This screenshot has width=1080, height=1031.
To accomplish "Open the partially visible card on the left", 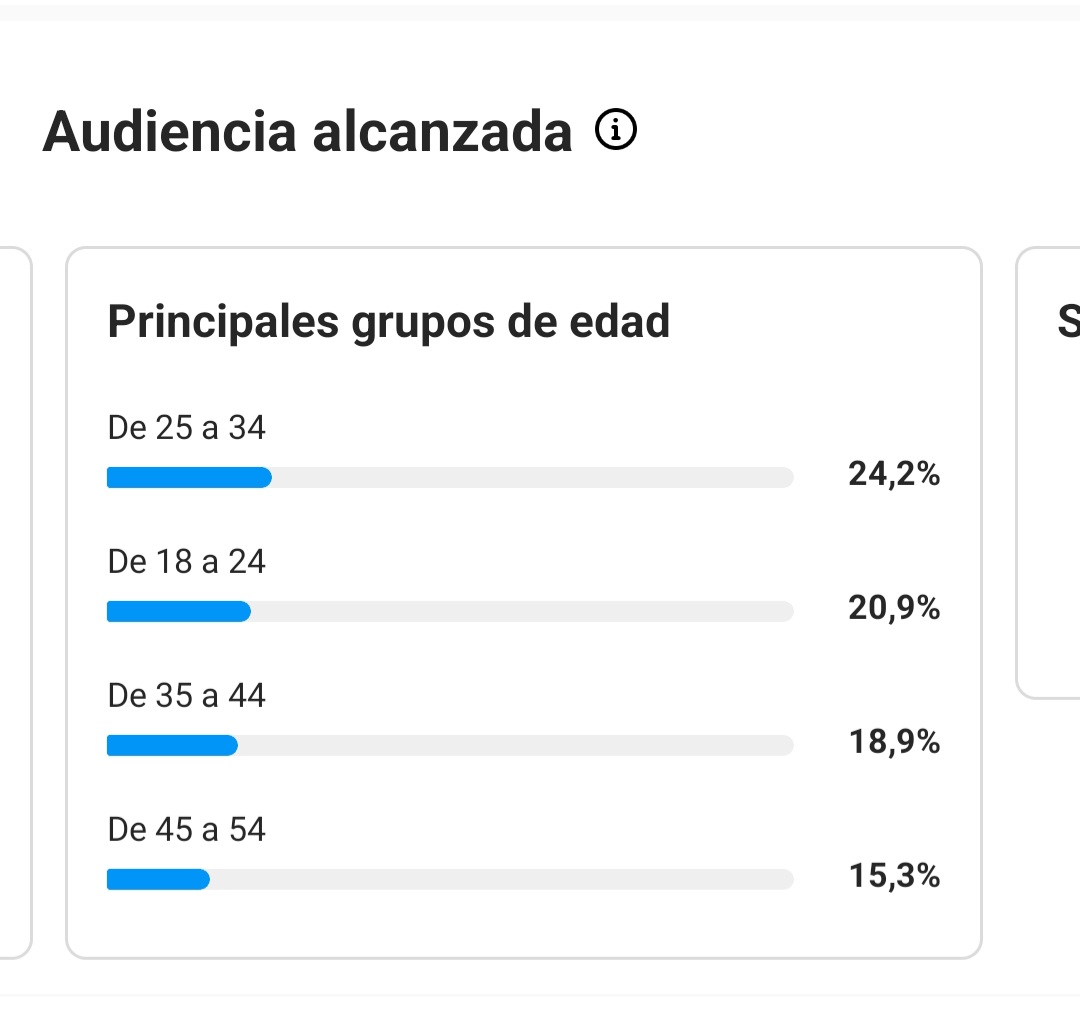I will (x=16, y=603).
